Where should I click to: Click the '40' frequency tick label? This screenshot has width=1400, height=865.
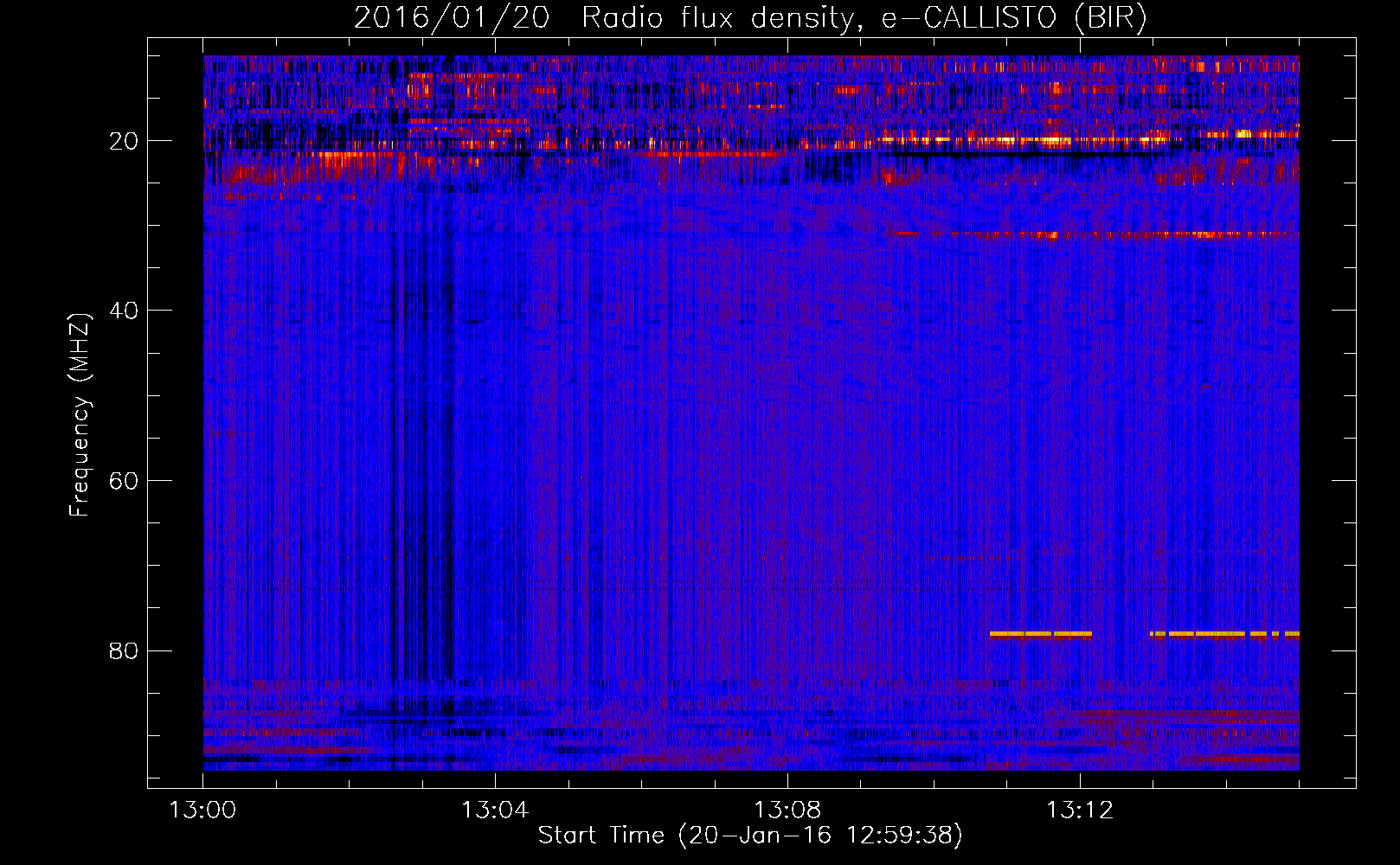coord(124,311)
